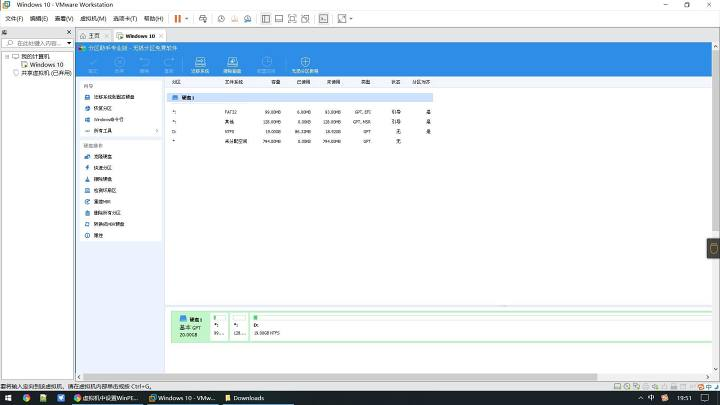The width and height of the screenshot is (720, 405).
Task: Select the rebuild MBR sidebar operation
Action: coord(98,202)
